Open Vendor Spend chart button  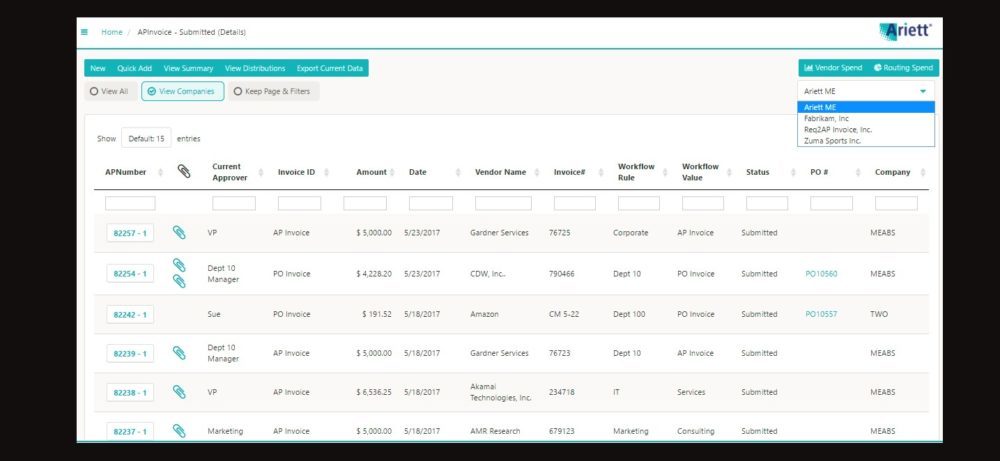[x=833, y=68]
